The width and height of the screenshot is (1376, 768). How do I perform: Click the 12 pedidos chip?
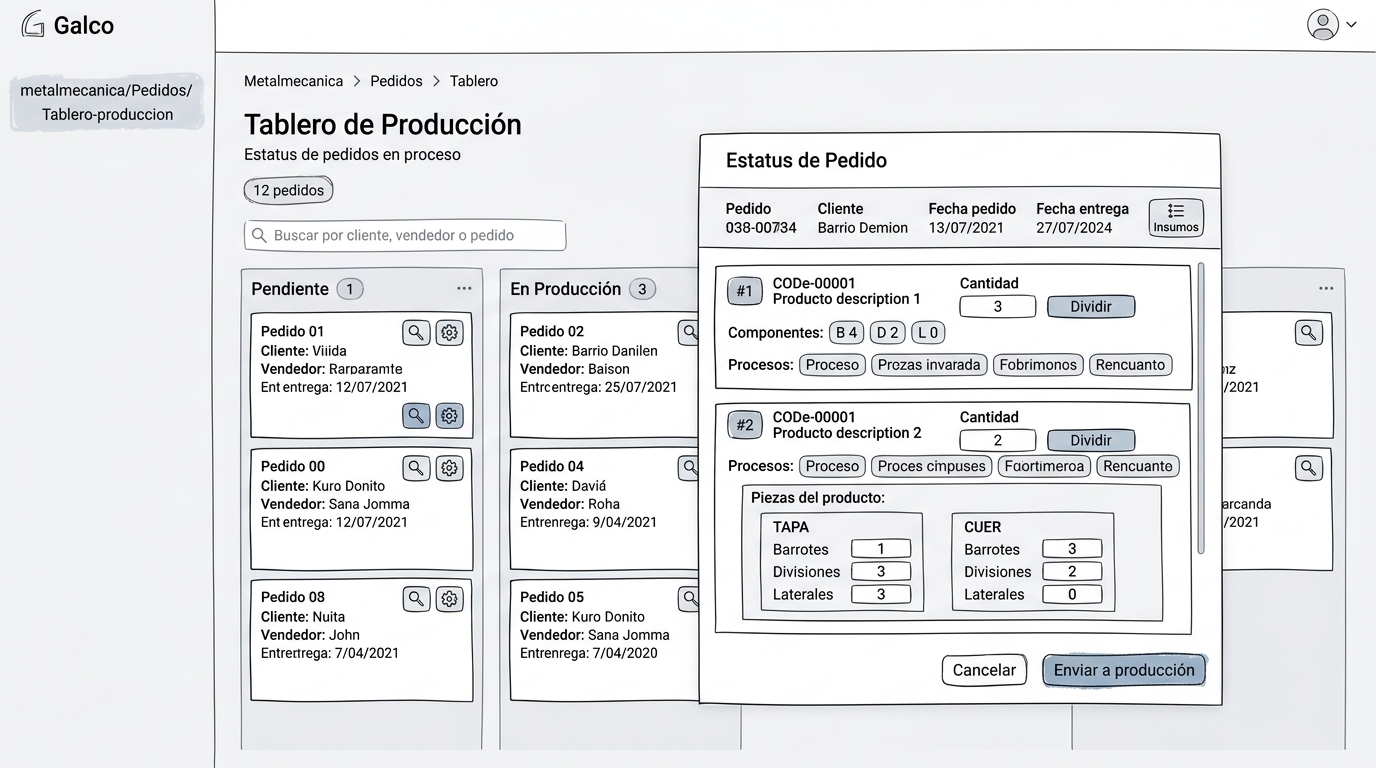[x=288, y=190]
